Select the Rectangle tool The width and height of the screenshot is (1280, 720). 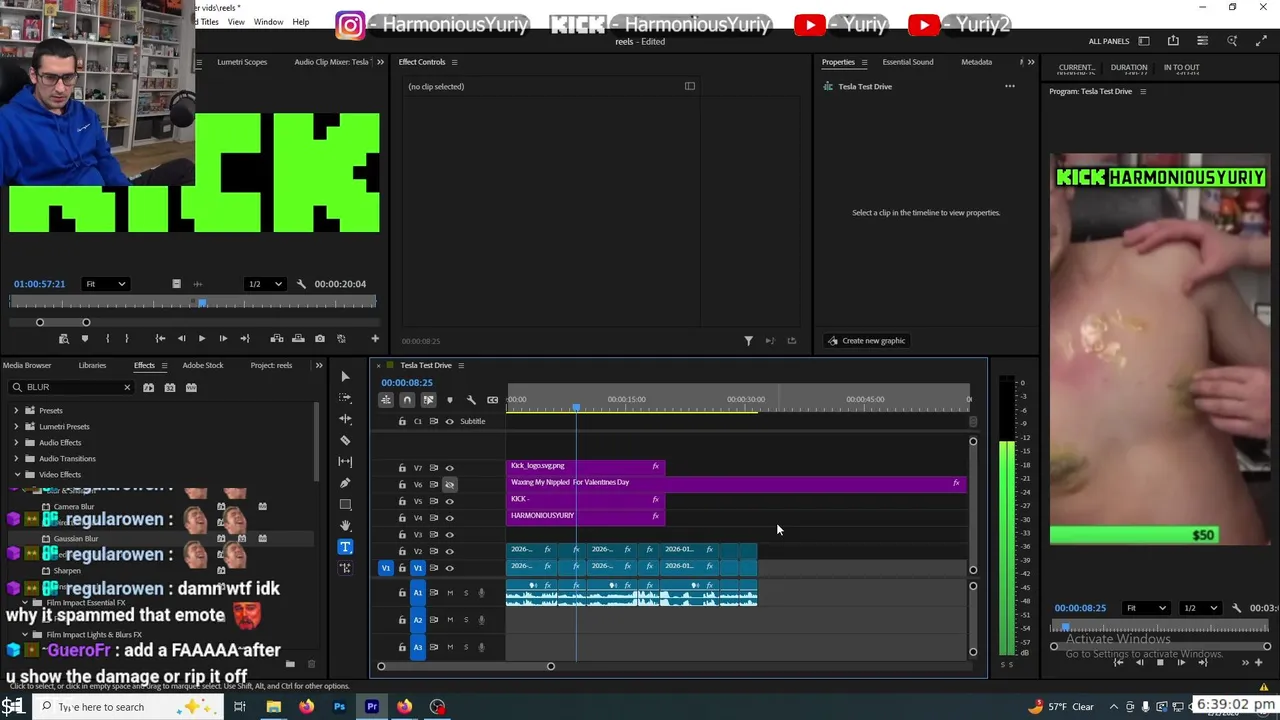(345, 504)
